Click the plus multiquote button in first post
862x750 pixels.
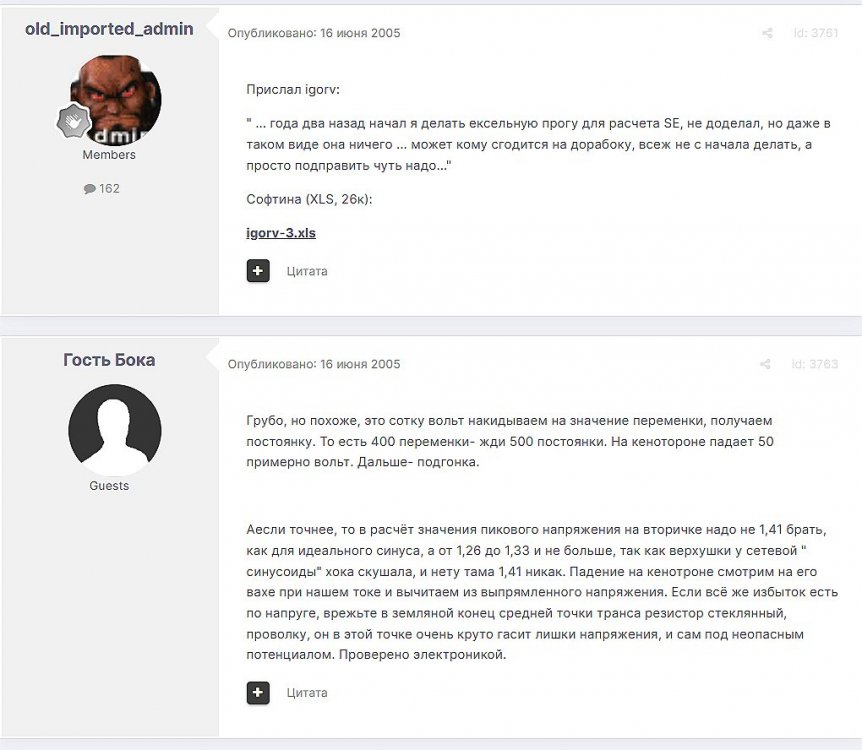258,271
